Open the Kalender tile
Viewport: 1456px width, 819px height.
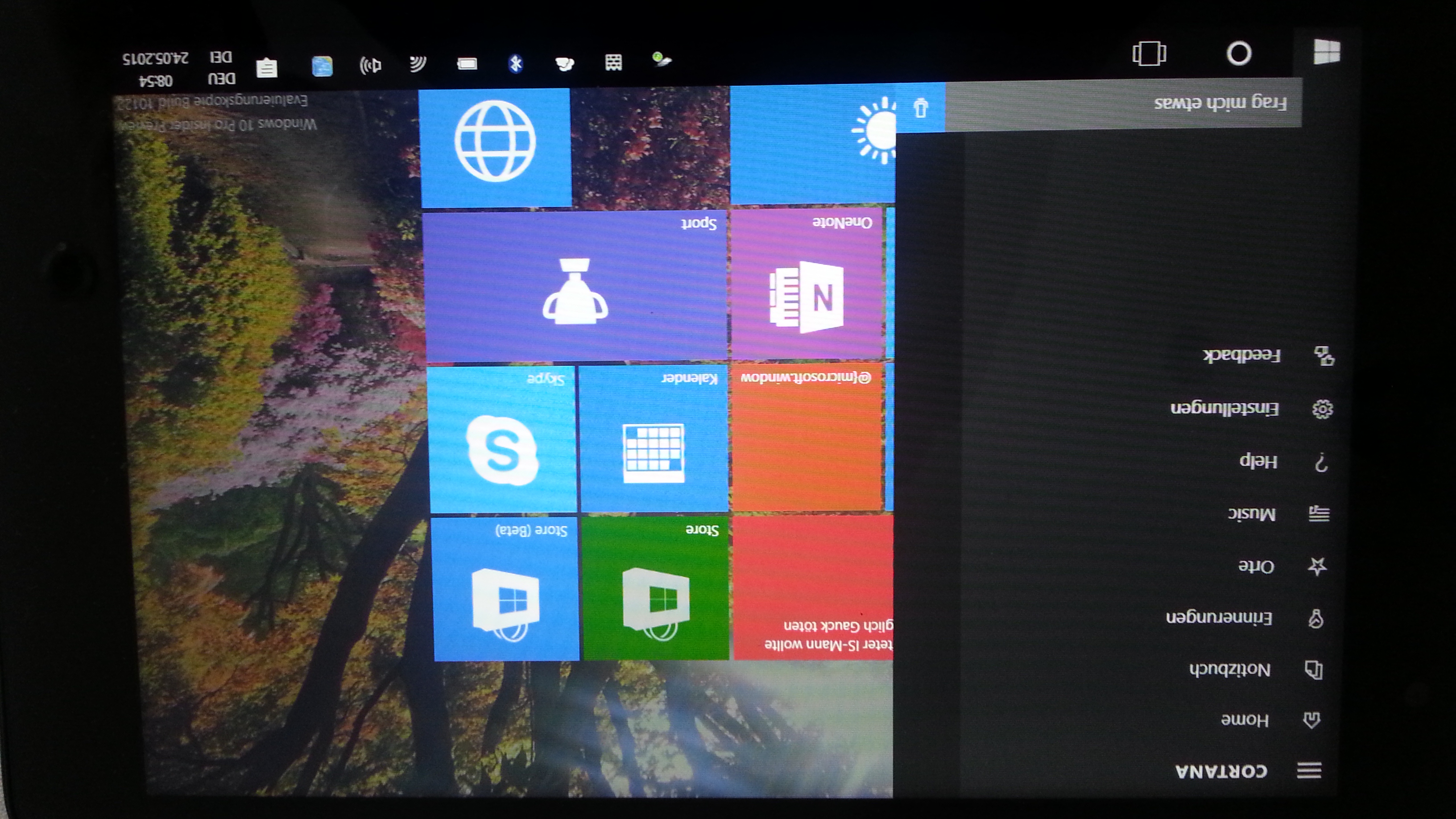654,438
